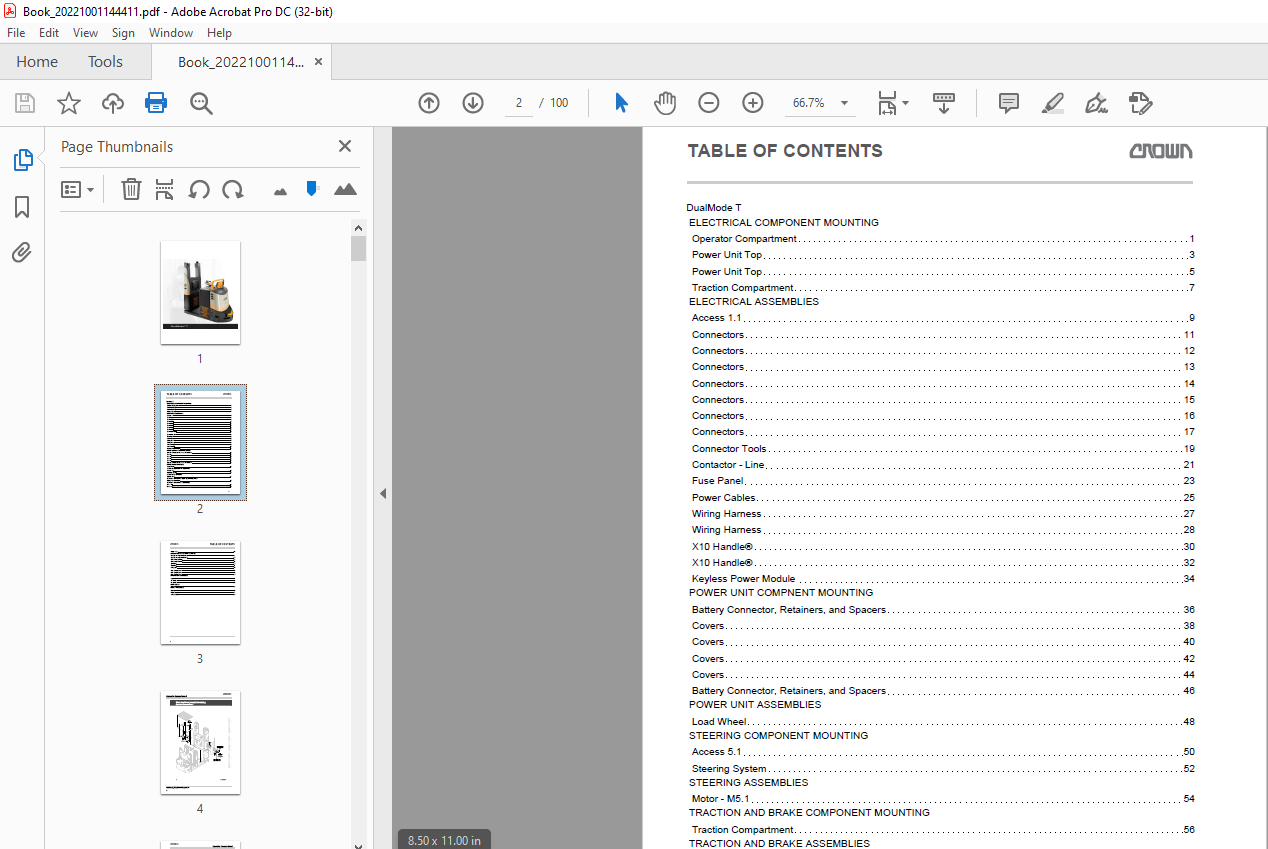Print the file with the printer icon

(x=156, y=103)
